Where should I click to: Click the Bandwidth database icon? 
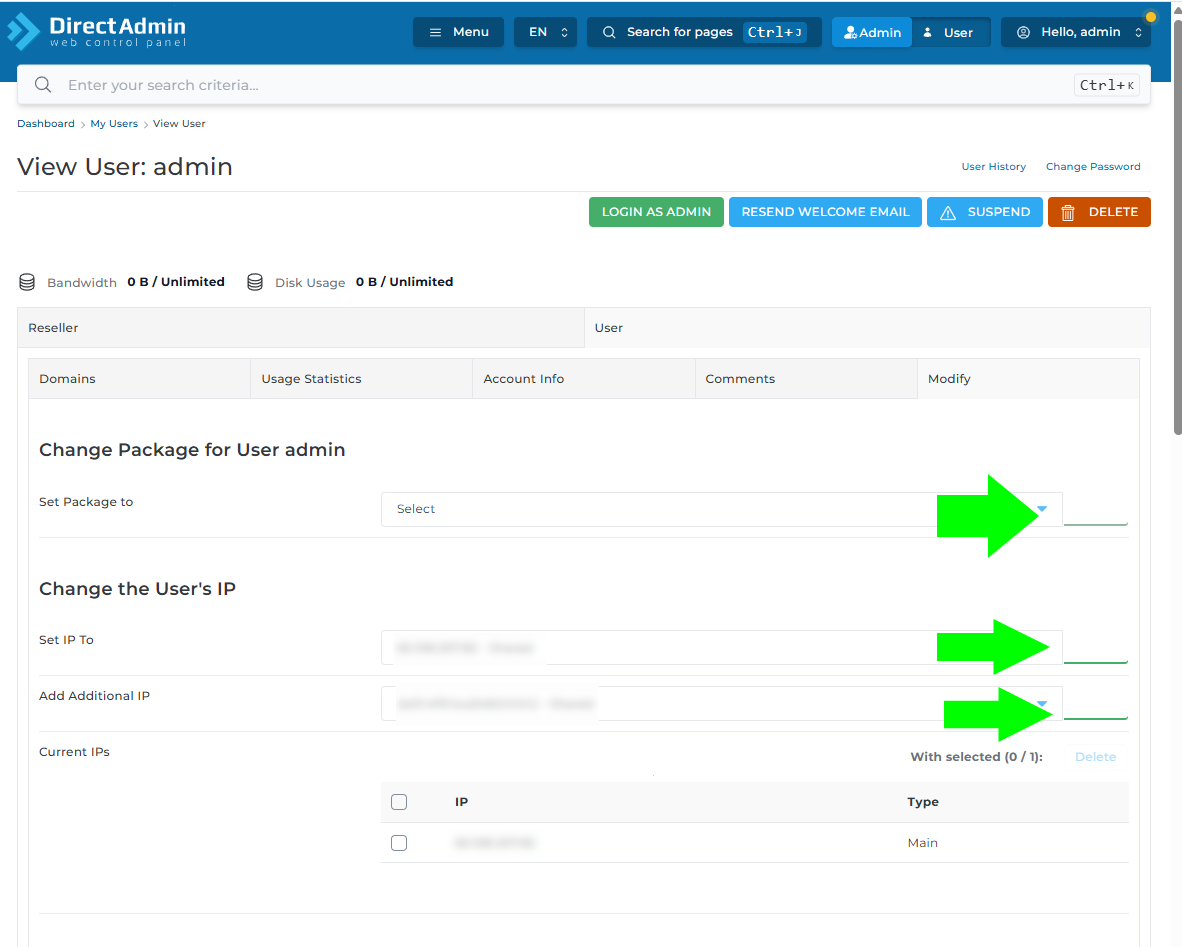pyautogui.click(x=27, y=282)
